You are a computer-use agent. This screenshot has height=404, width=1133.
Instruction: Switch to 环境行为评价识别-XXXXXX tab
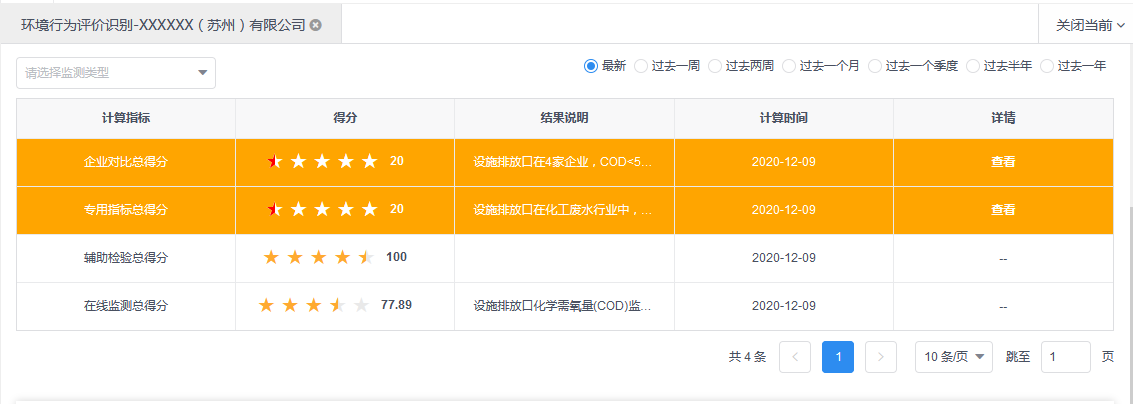162,25
